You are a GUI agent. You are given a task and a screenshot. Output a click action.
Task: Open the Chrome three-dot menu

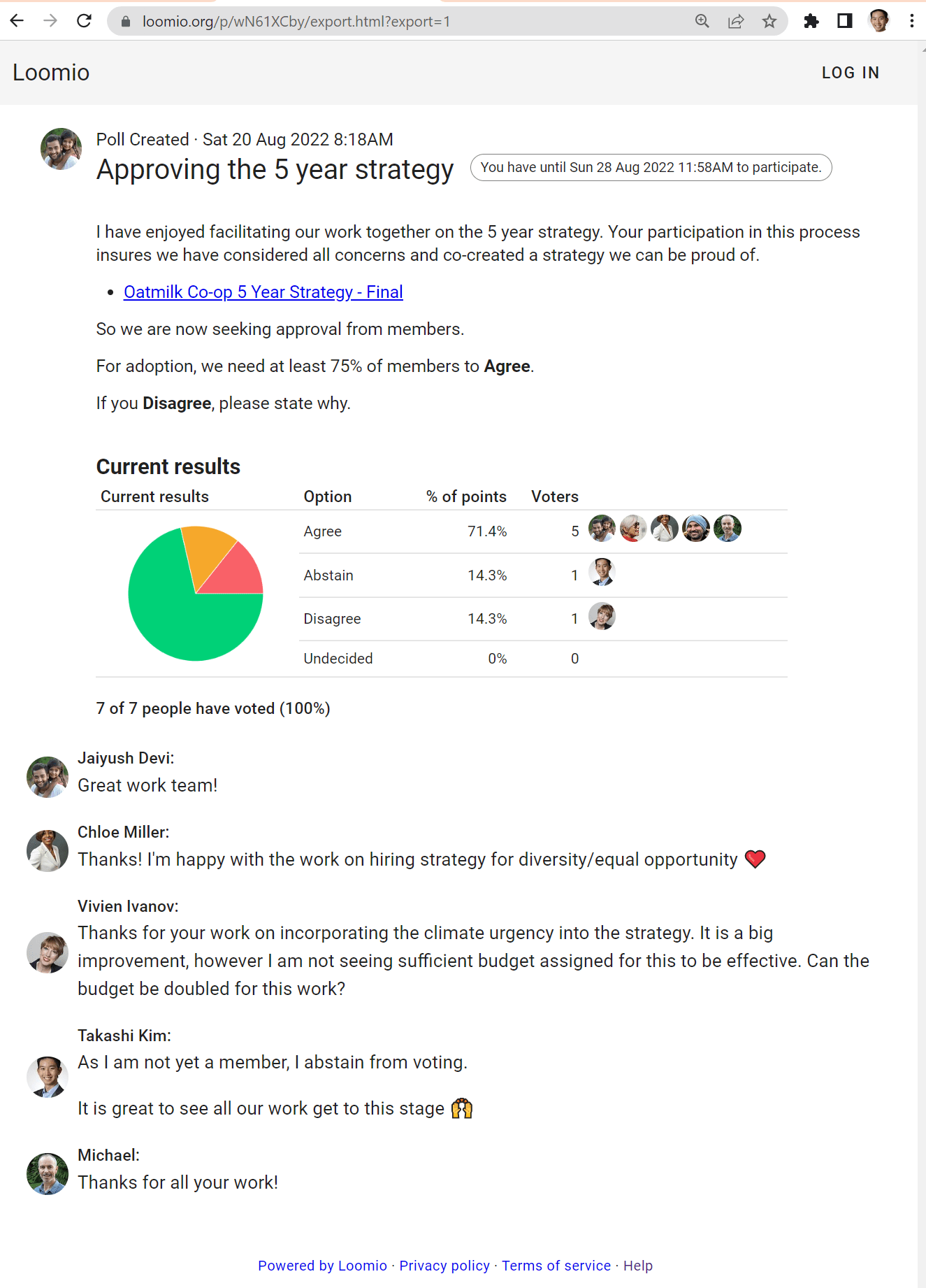tap(912, 21)
